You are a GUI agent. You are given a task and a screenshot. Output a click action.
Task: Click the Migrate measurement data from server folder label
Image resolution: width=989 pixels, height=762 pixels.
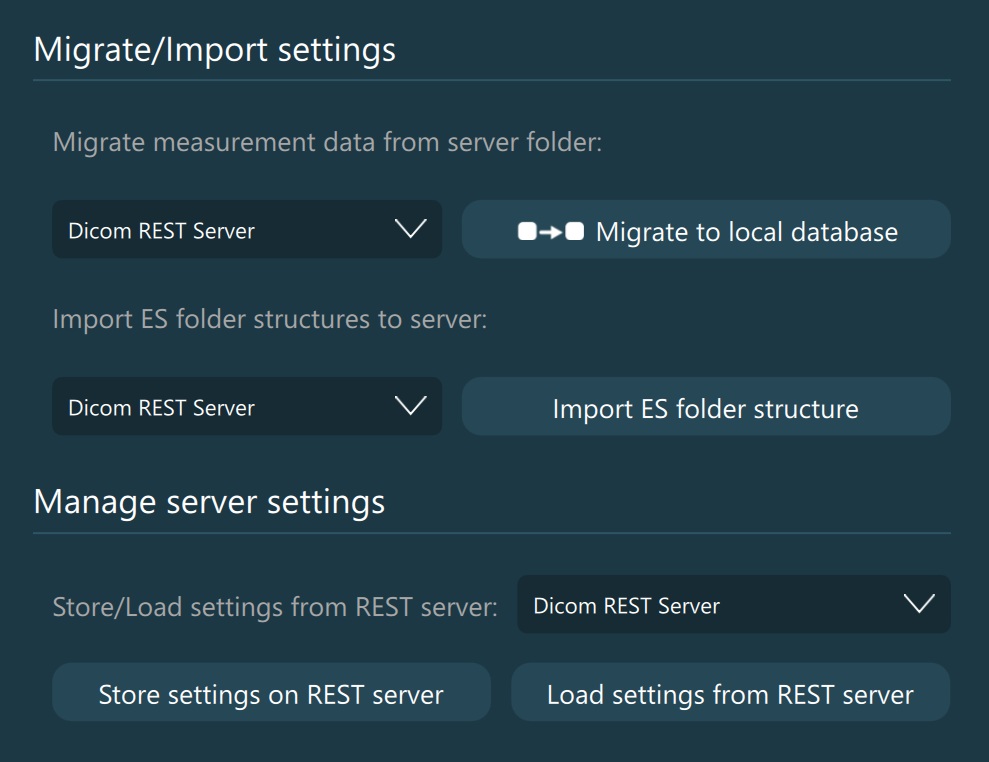pyautogui.click(x=327, y=142)
